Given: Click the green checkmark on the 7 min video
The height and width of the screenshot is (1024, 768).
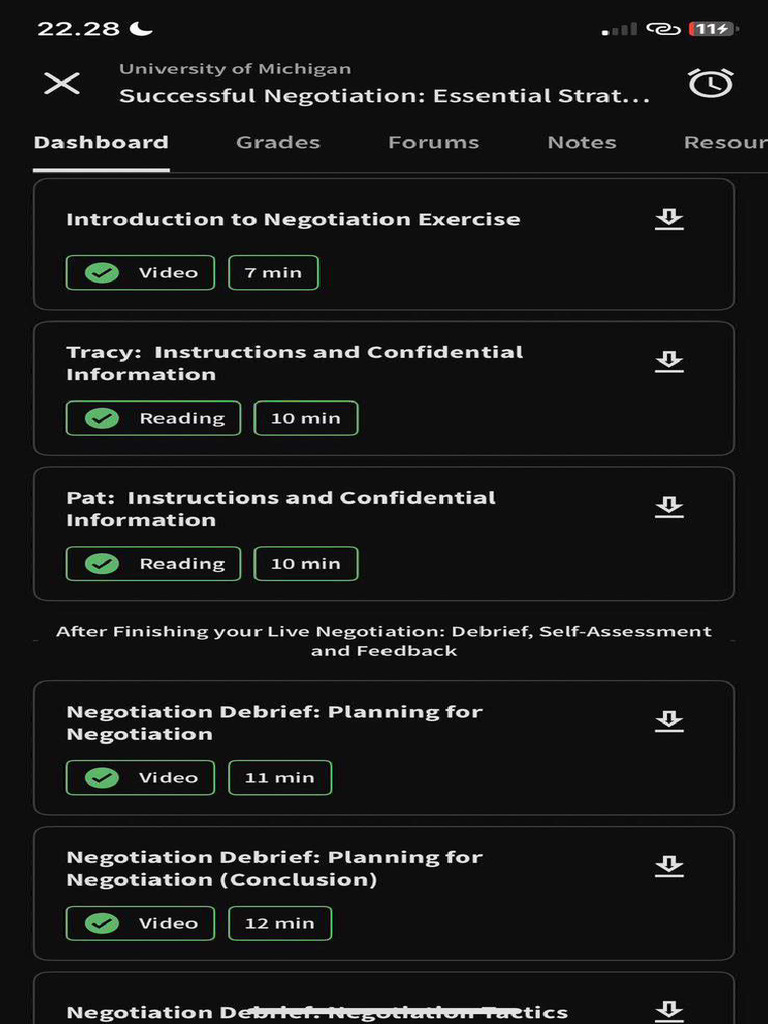Looking at the screenshot, I should [x=102, y=272].
